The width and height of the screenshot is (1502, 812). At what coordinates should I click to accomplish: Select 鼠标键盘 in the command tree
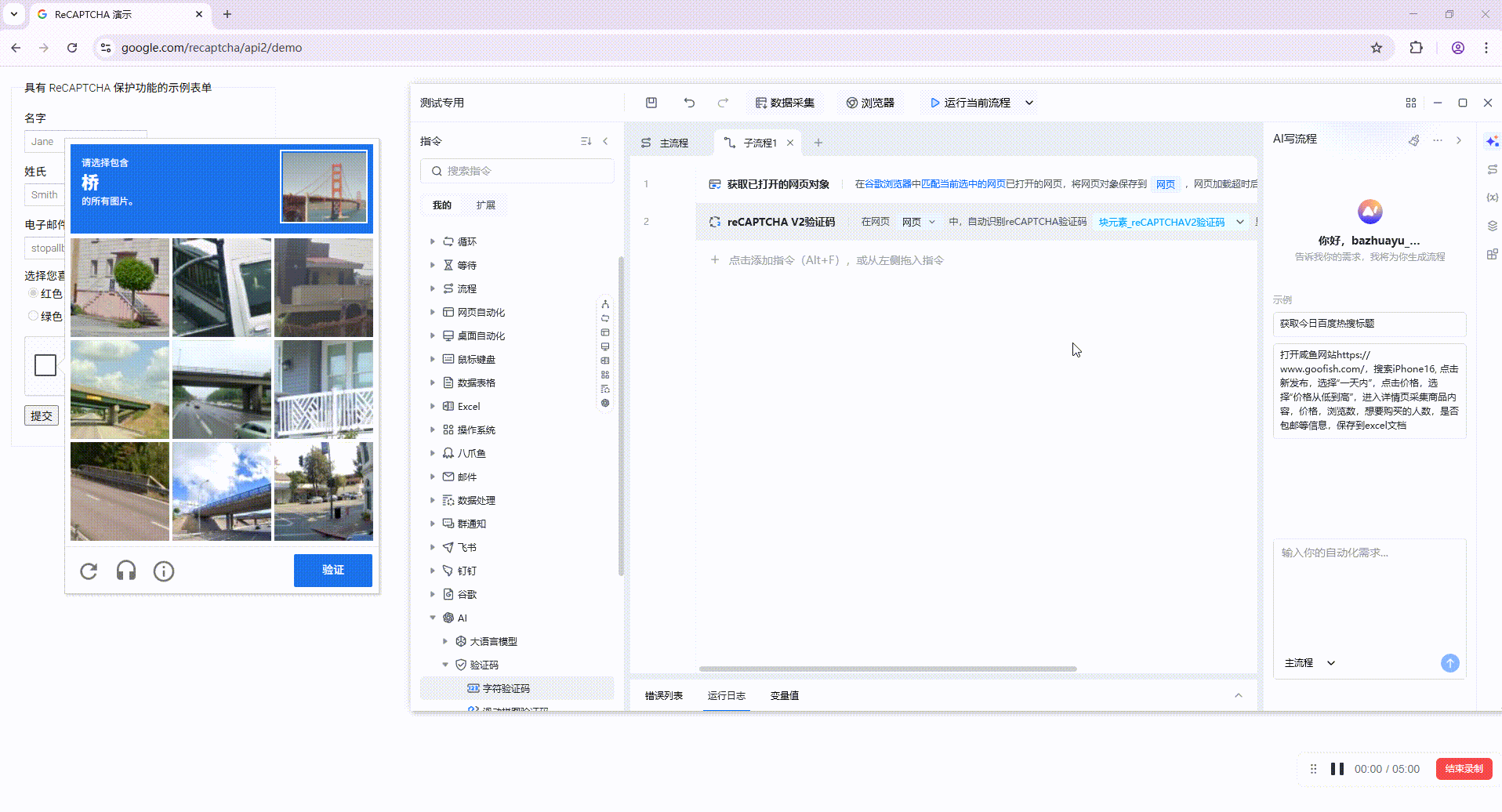tap(477, 359)
